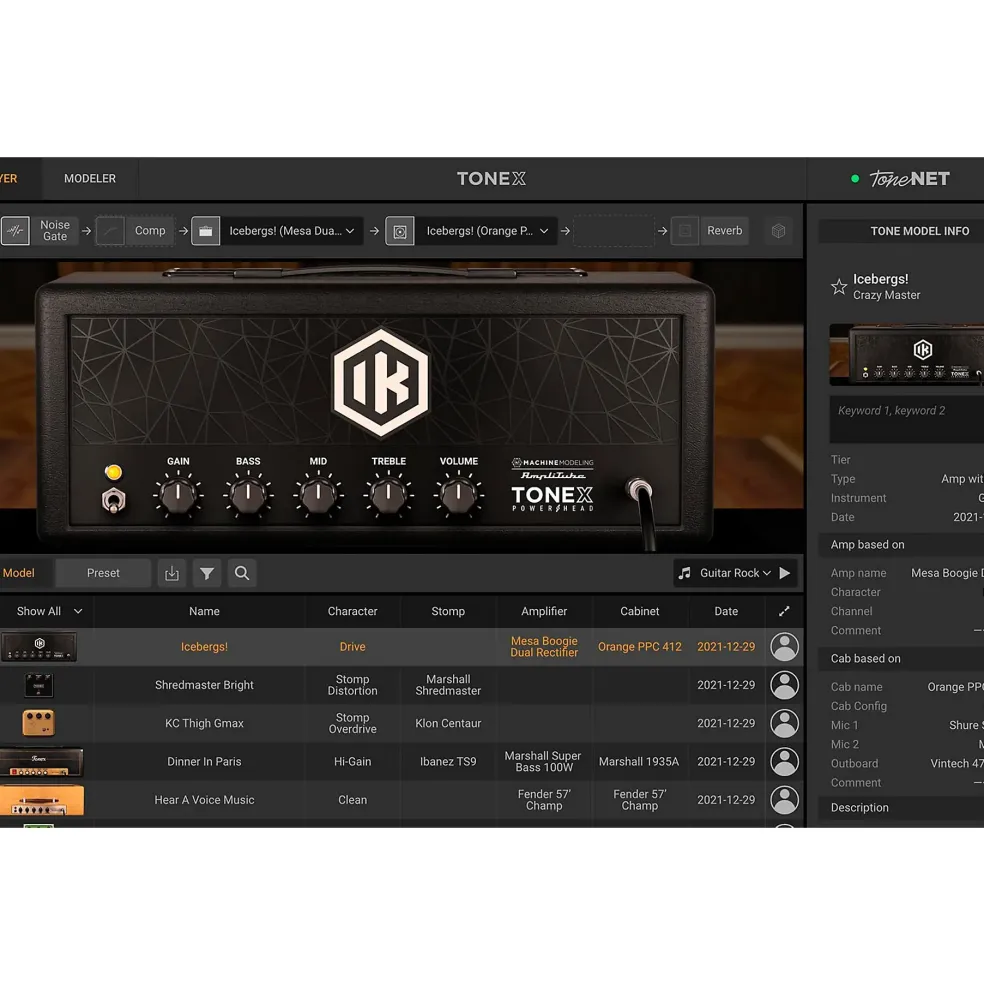Viewport: 984px width, 985px height.
Task: Click user avatar in KC Thigh Gmax row
Action: [784, 723]
